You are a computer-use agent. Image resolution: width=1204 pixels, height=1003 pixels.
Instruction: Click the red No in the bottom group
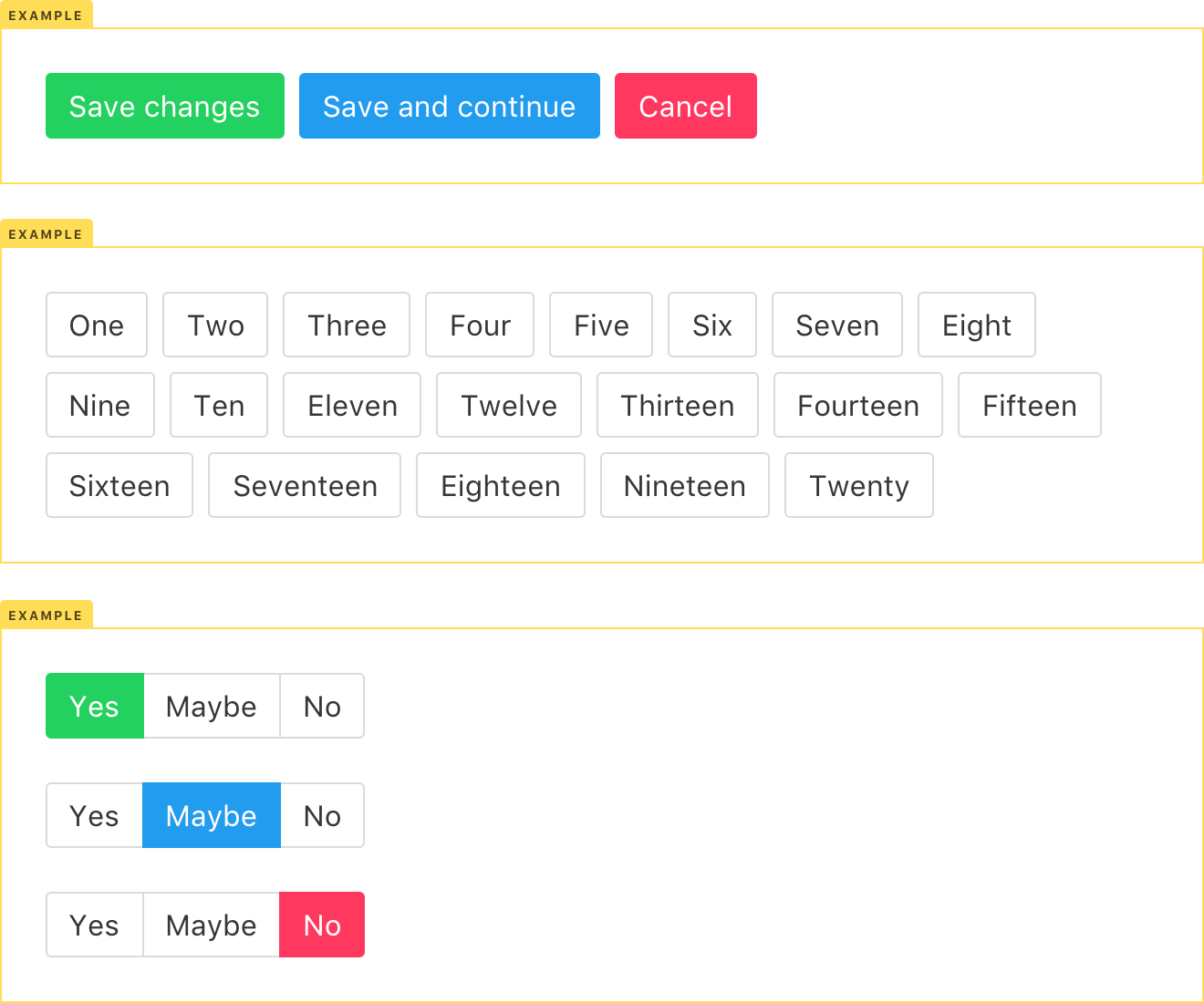[x=322, y=924]
